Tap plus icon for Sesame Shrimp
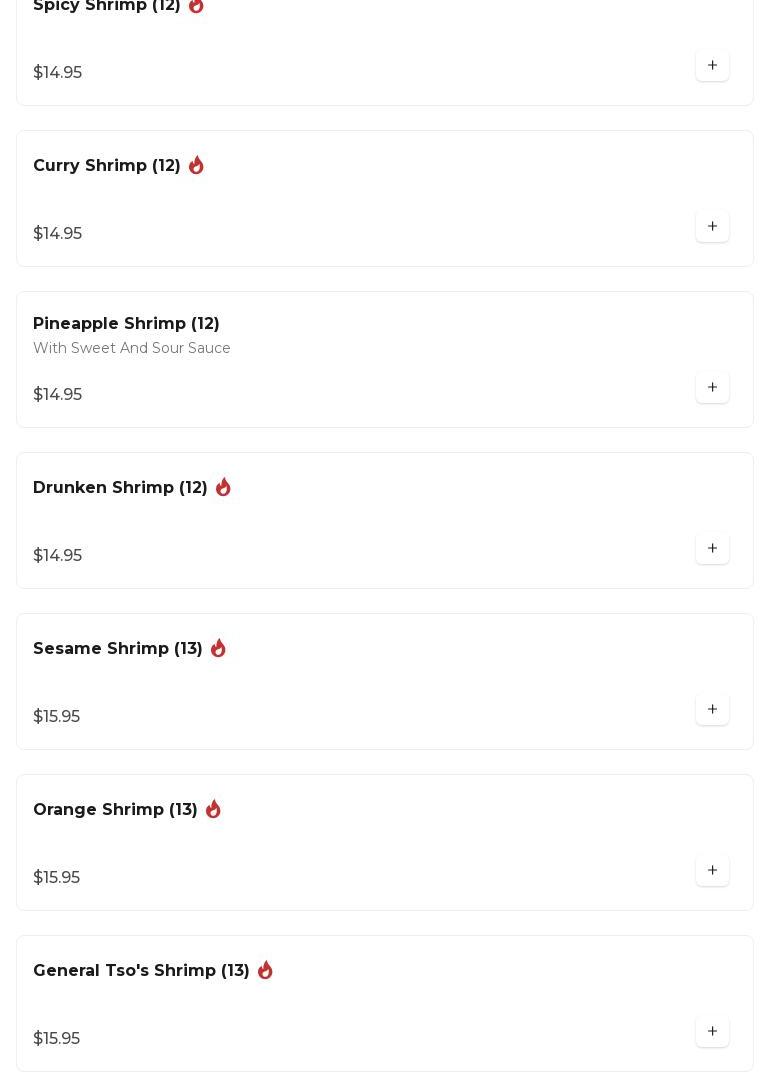The image size is (770, 1084). point(712,710)
